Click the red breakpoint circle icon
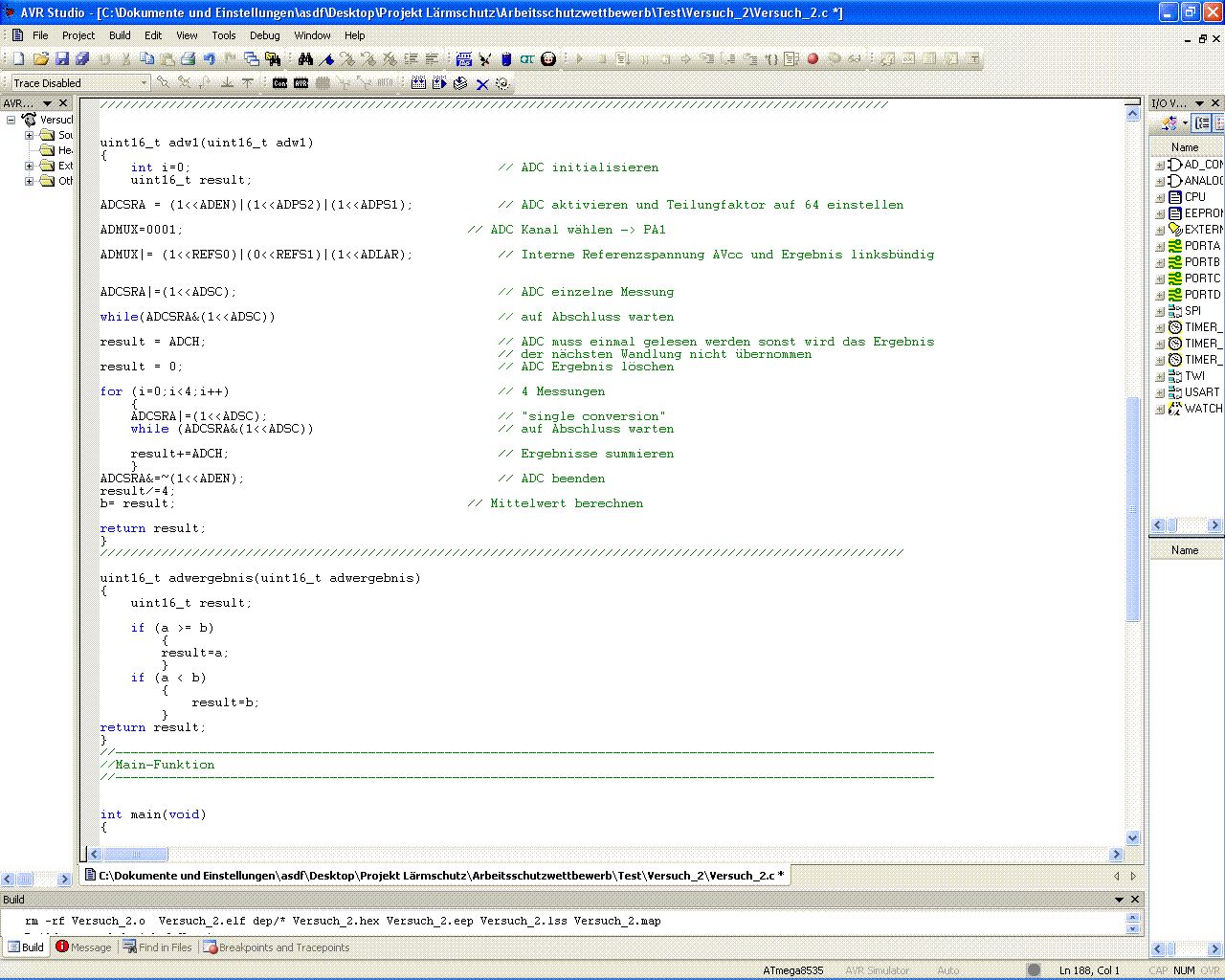The height and width of the screenshot is (980, 1225). pyautogui.click(x=813, y=59)
